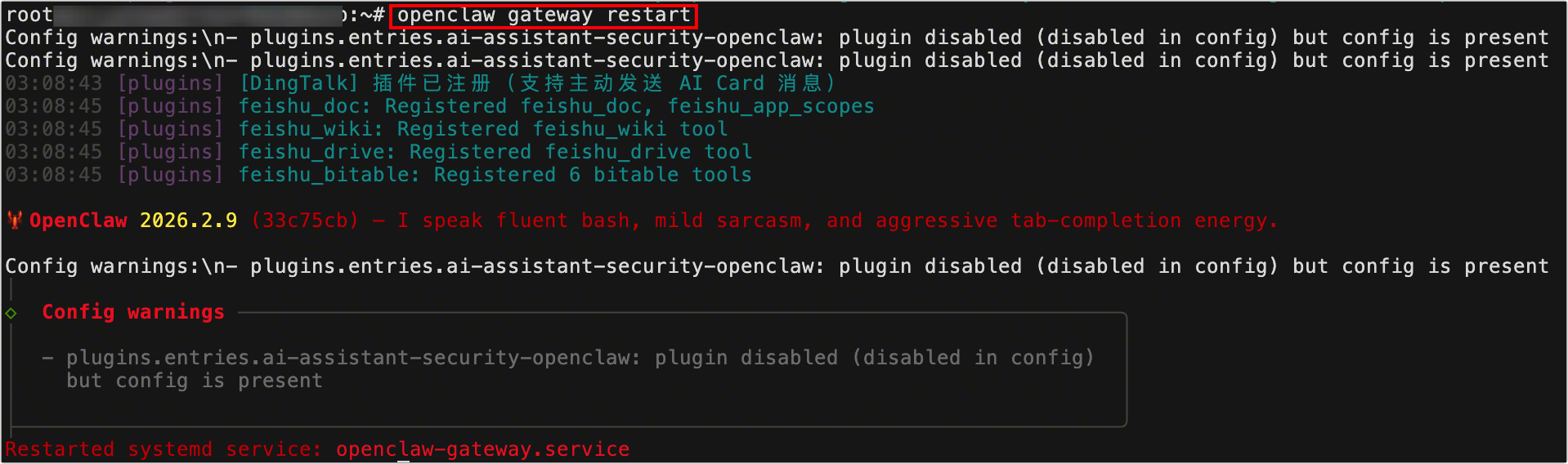Click the root shell prompt text
Screen dimensions: 1568x464
(29, 16)
